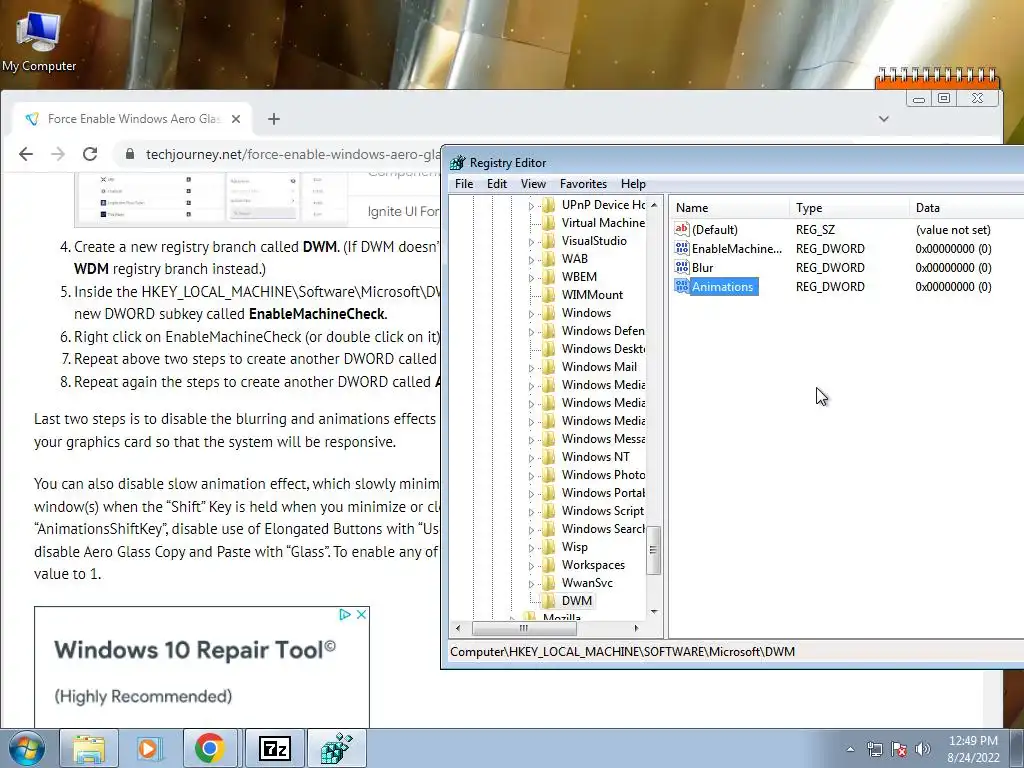Select the Windows Defender key folder icon
This screenshot has height=768, width=1024.
coord(549,330)
